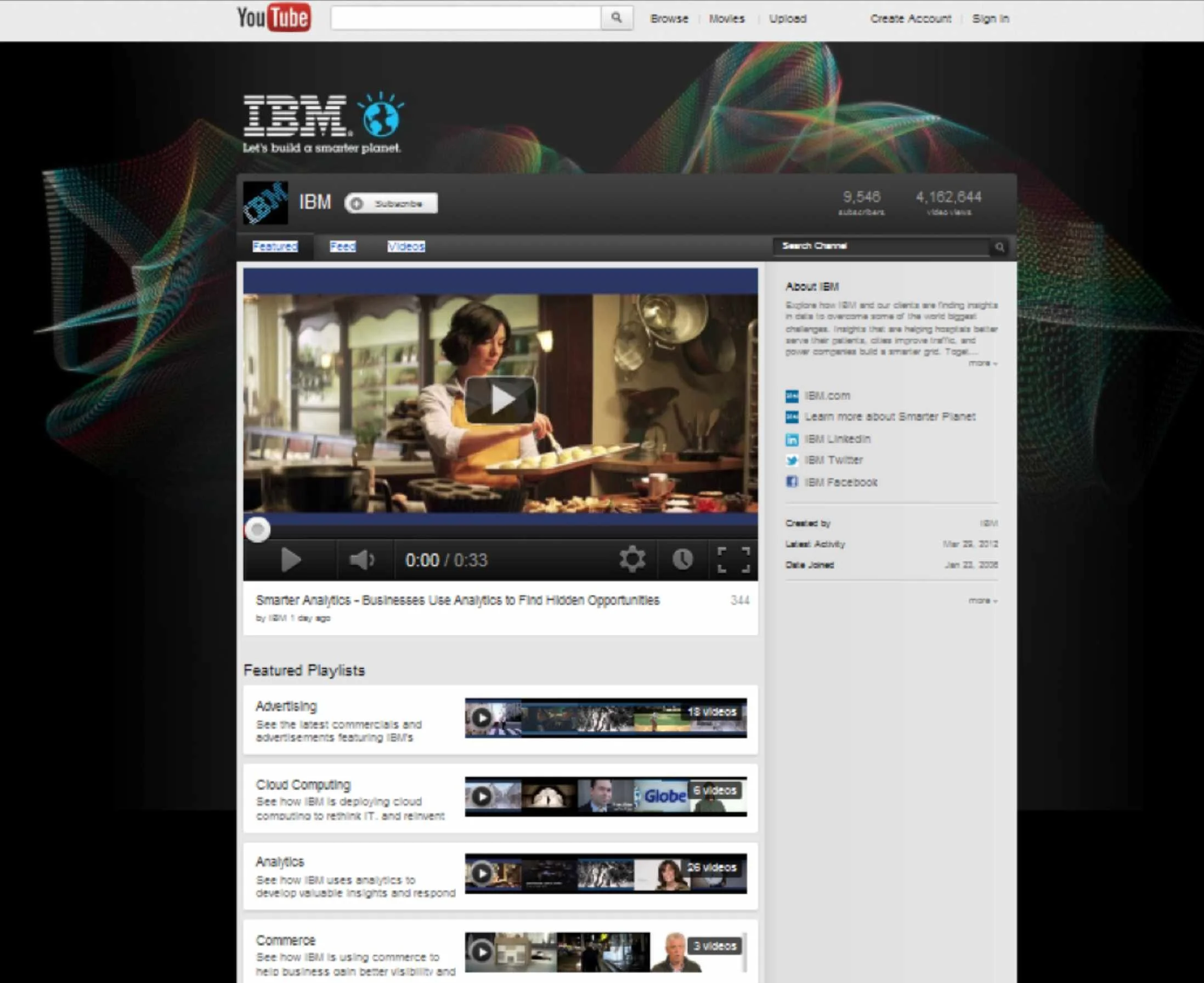This screenshot has height=983, width=1204.
Task: Click the Subscribe button
Action: (x=391, y=203)
